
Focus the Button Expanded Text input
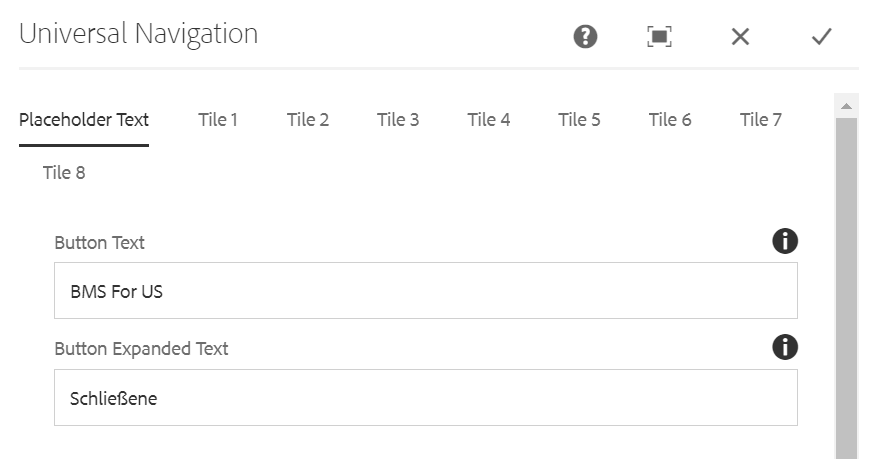[x=426, y=398]
